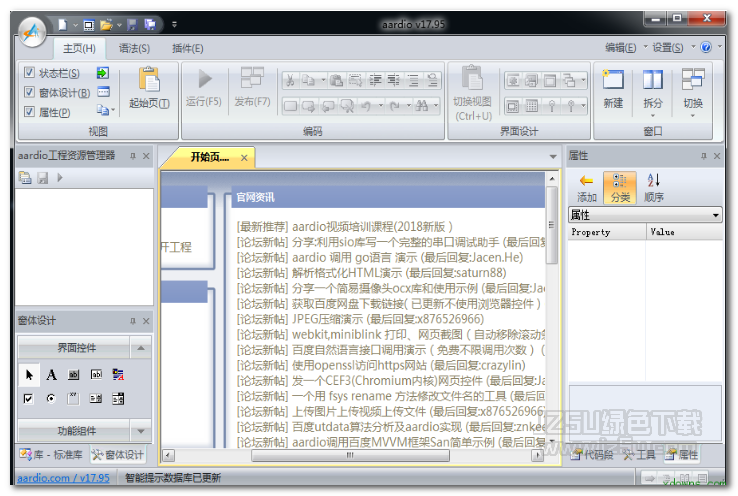Close the 开始页 tab with its X
This screenshot has width=738, height=496.
[244, 158]
